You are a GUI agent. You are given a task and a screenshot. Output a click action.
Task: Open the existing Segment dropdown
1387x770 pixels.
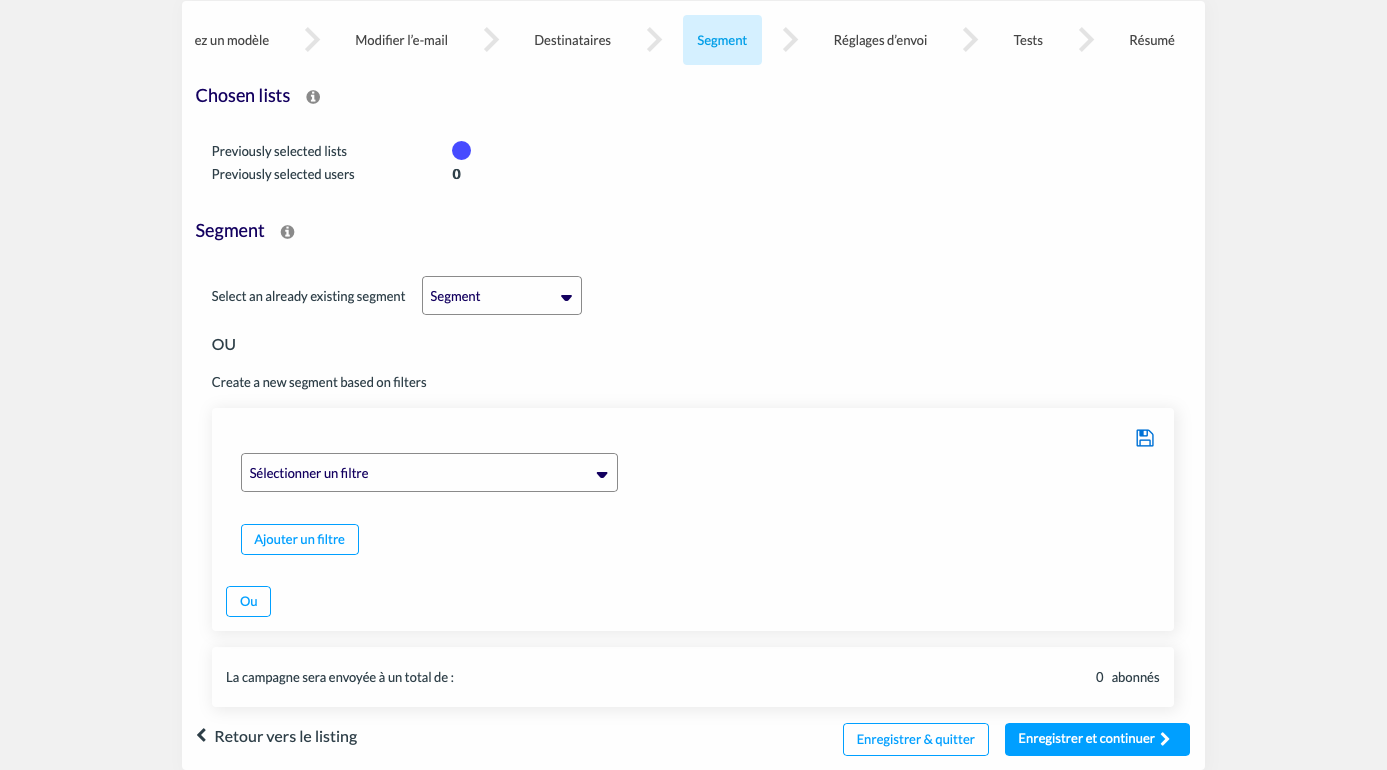501,296
